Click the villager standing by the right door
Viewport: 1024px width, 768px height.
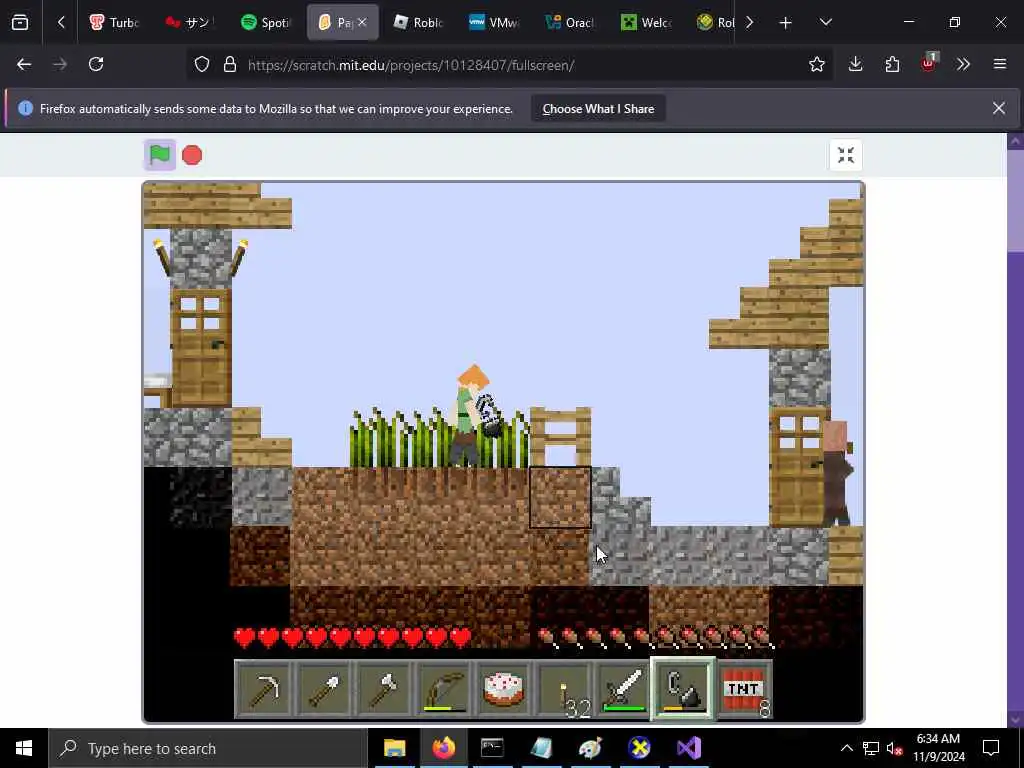point(837,473)
